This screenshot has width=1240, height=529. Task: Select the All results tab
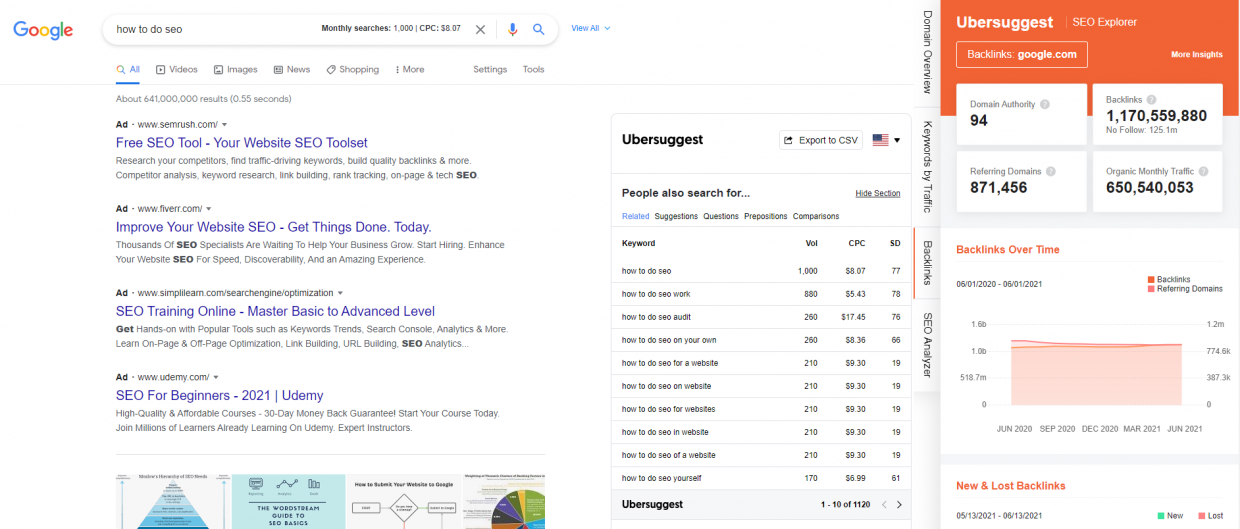coord(128,69)
